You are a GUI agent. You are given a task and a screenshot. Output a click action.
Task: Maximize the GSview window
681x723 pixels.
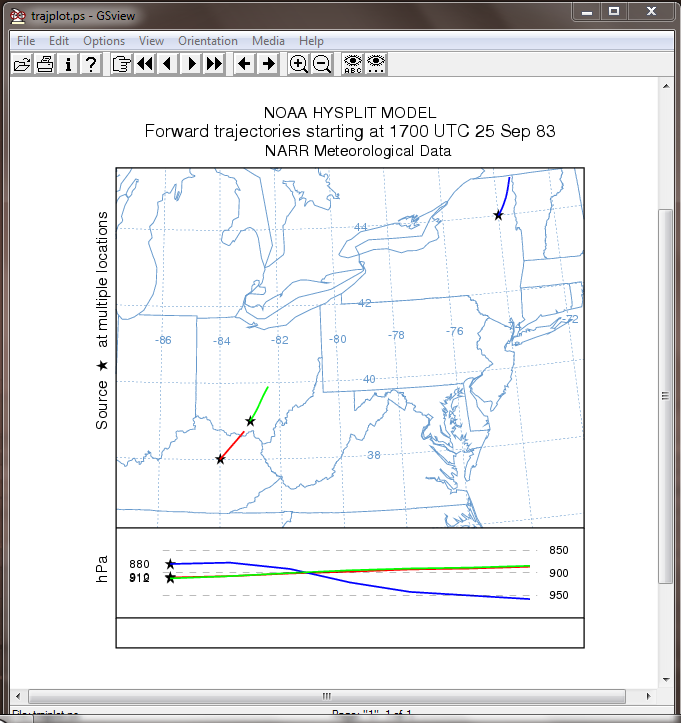click(614, 12)
